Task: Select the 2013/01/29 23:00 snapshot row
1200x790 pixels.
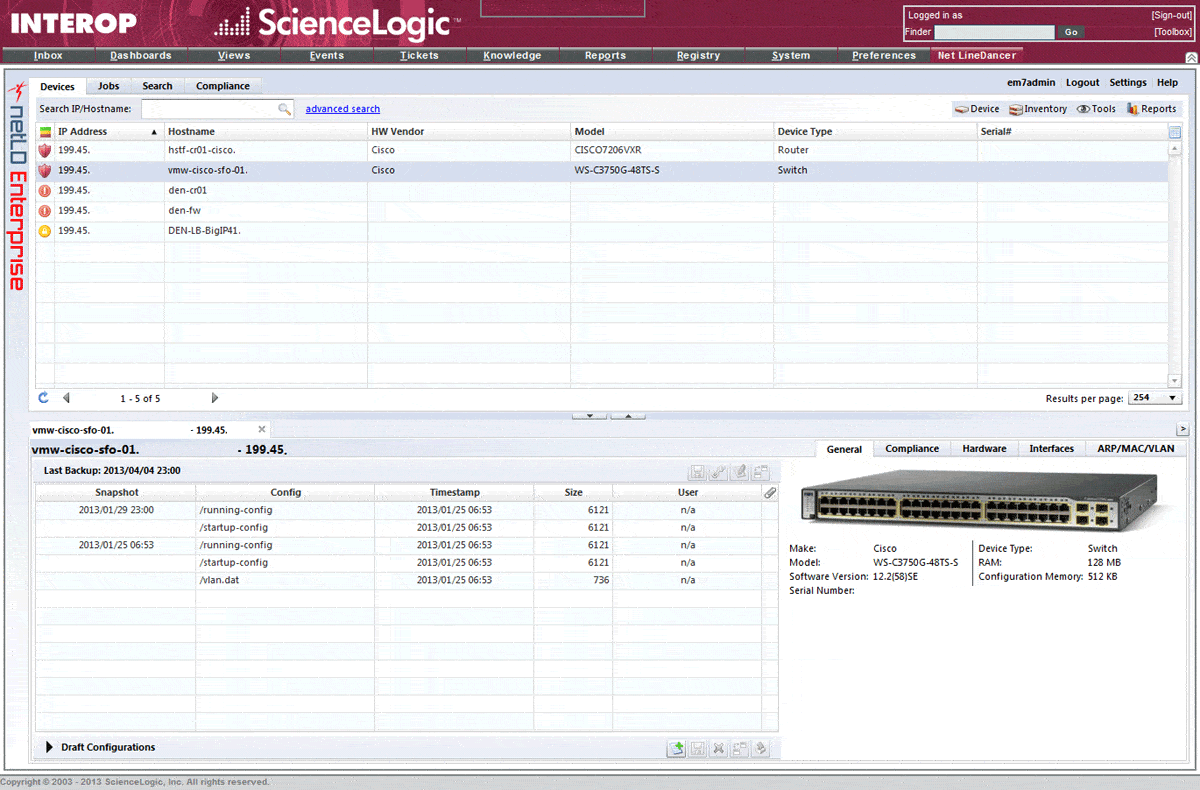Action: tap(406, 510)
